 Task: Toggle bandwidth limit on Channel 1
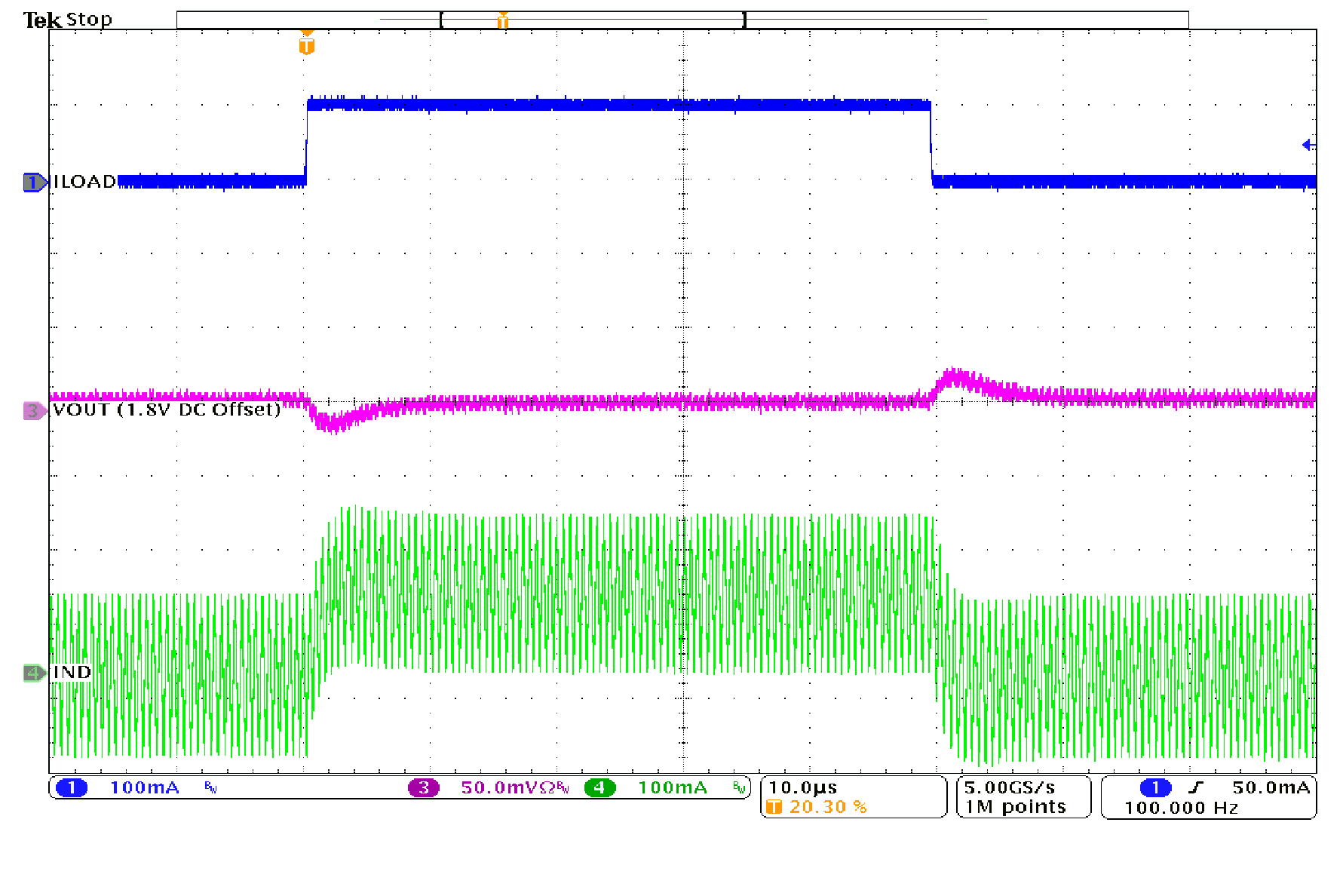pos(211,788)
